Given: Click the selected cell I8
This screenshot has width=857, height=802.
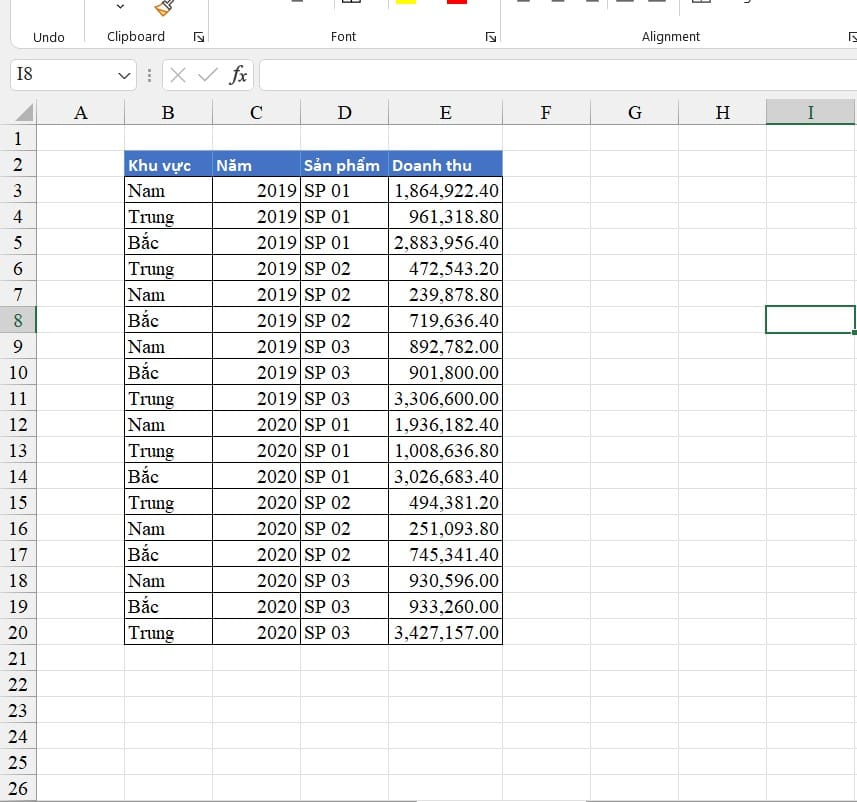Looking at the screenshot, I should [x=811, y=320].
